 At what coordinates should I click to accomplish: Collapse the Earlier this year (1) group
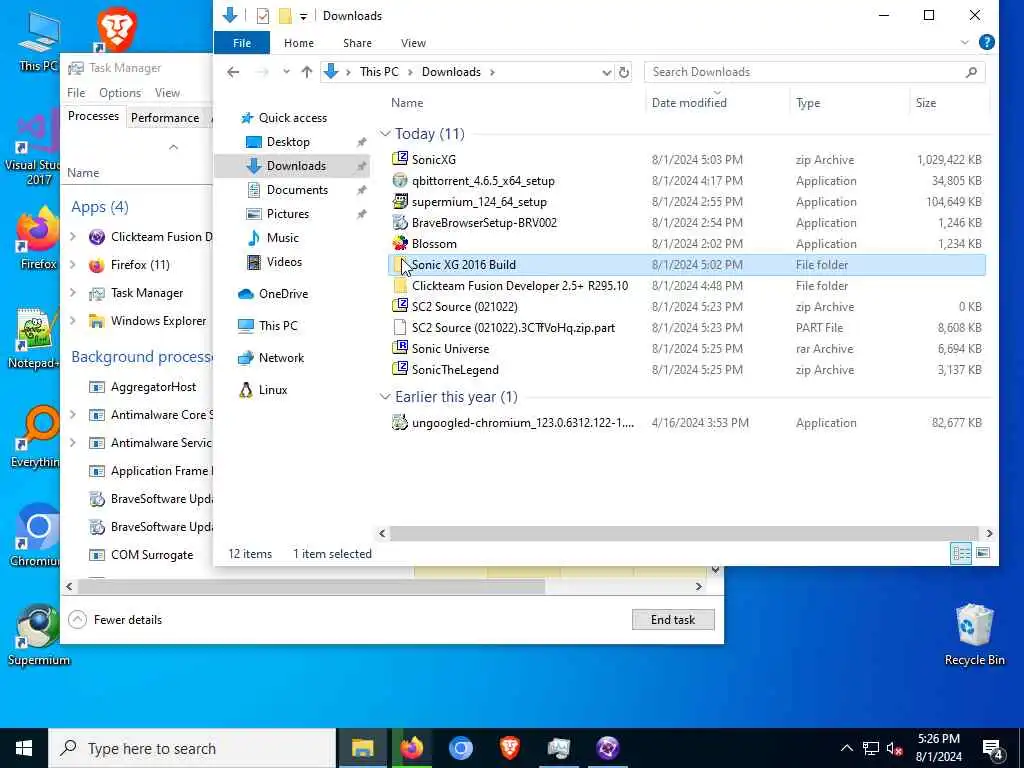click(x=385, y=397)
